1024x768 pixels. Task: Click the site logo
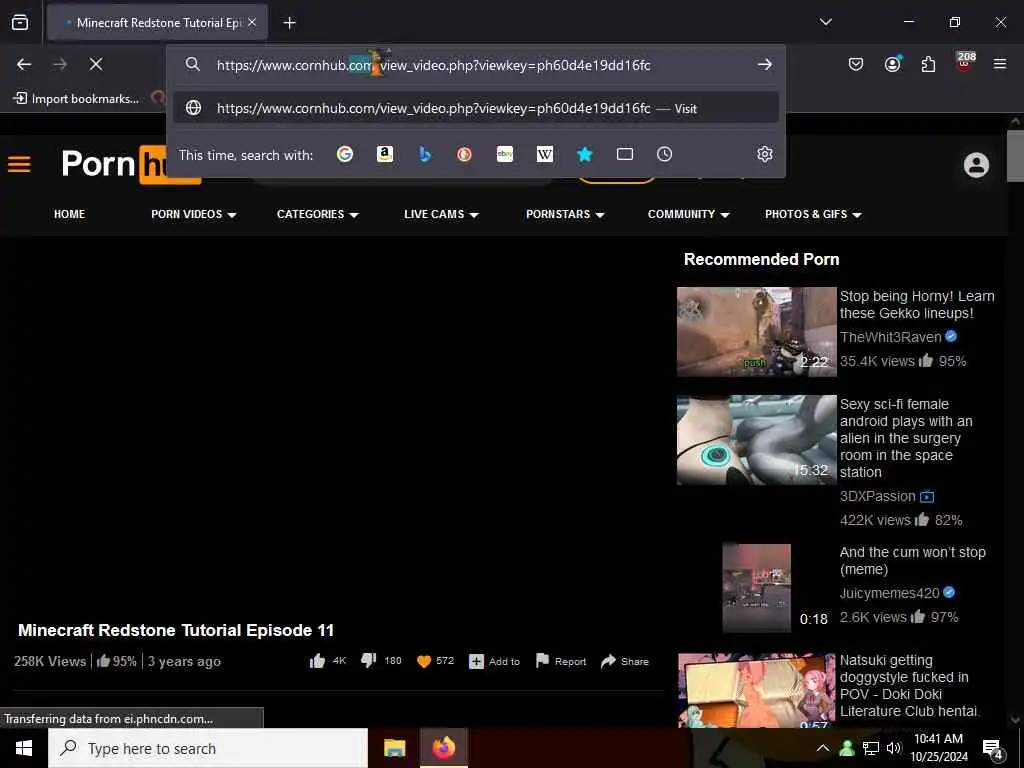pos(131,164)
